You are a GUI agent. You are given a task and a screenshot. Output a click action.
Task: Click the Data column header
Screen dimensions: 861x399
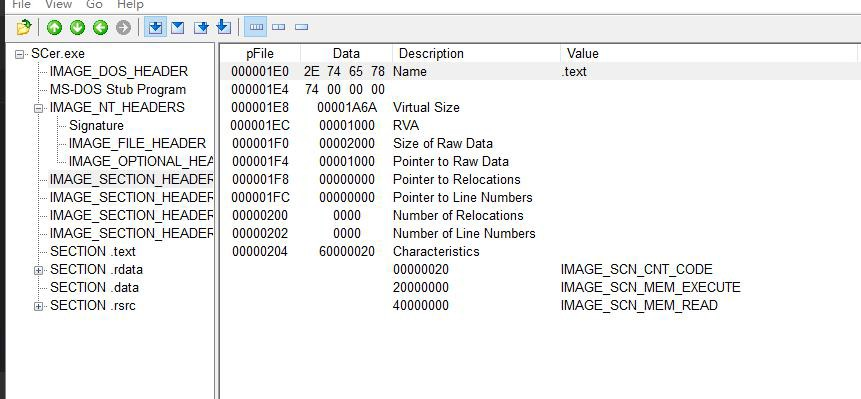point(346,53)
